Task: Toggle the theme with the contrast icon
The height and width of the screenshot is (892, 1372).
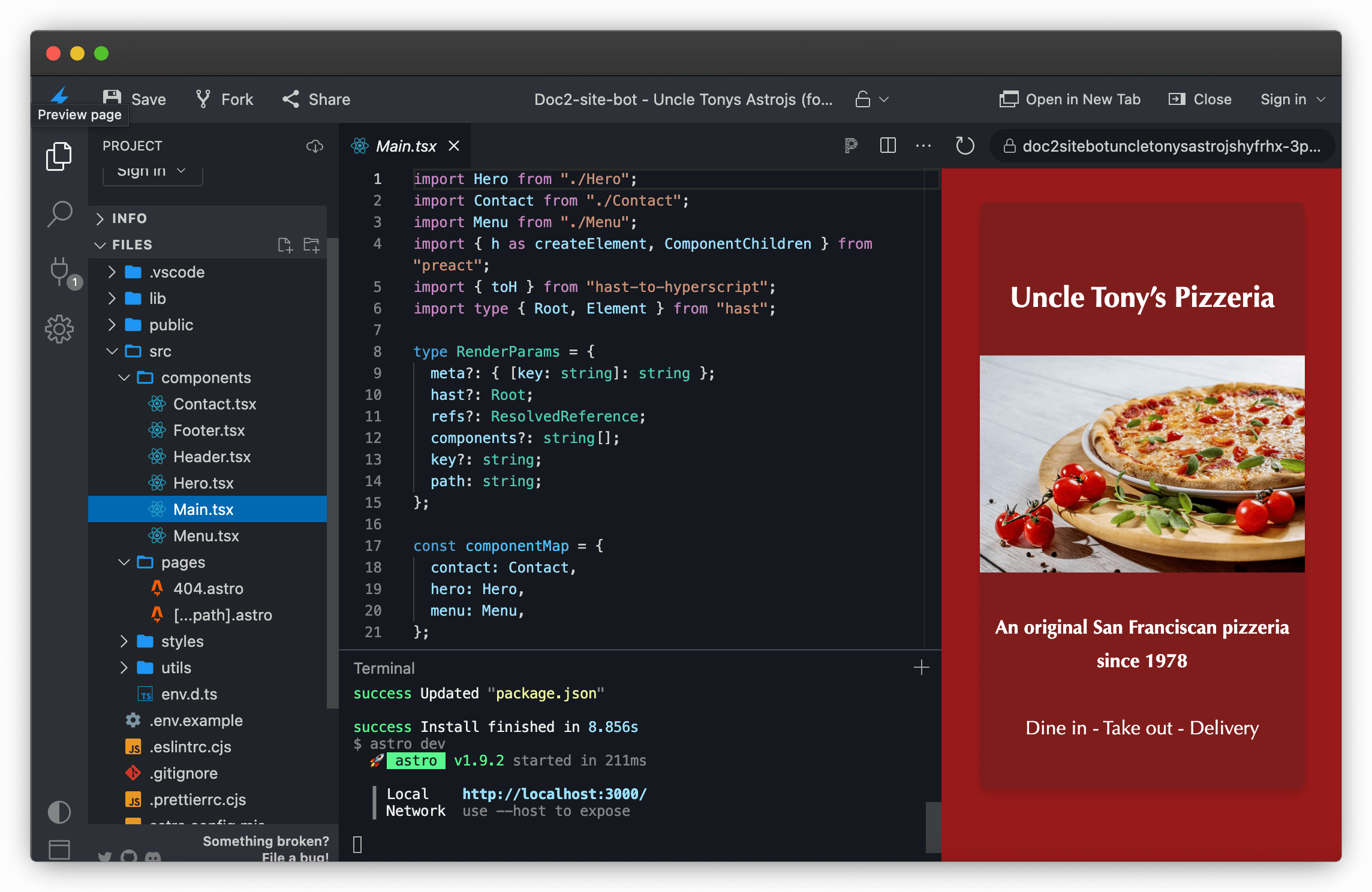Action: (x=59, y=812)
